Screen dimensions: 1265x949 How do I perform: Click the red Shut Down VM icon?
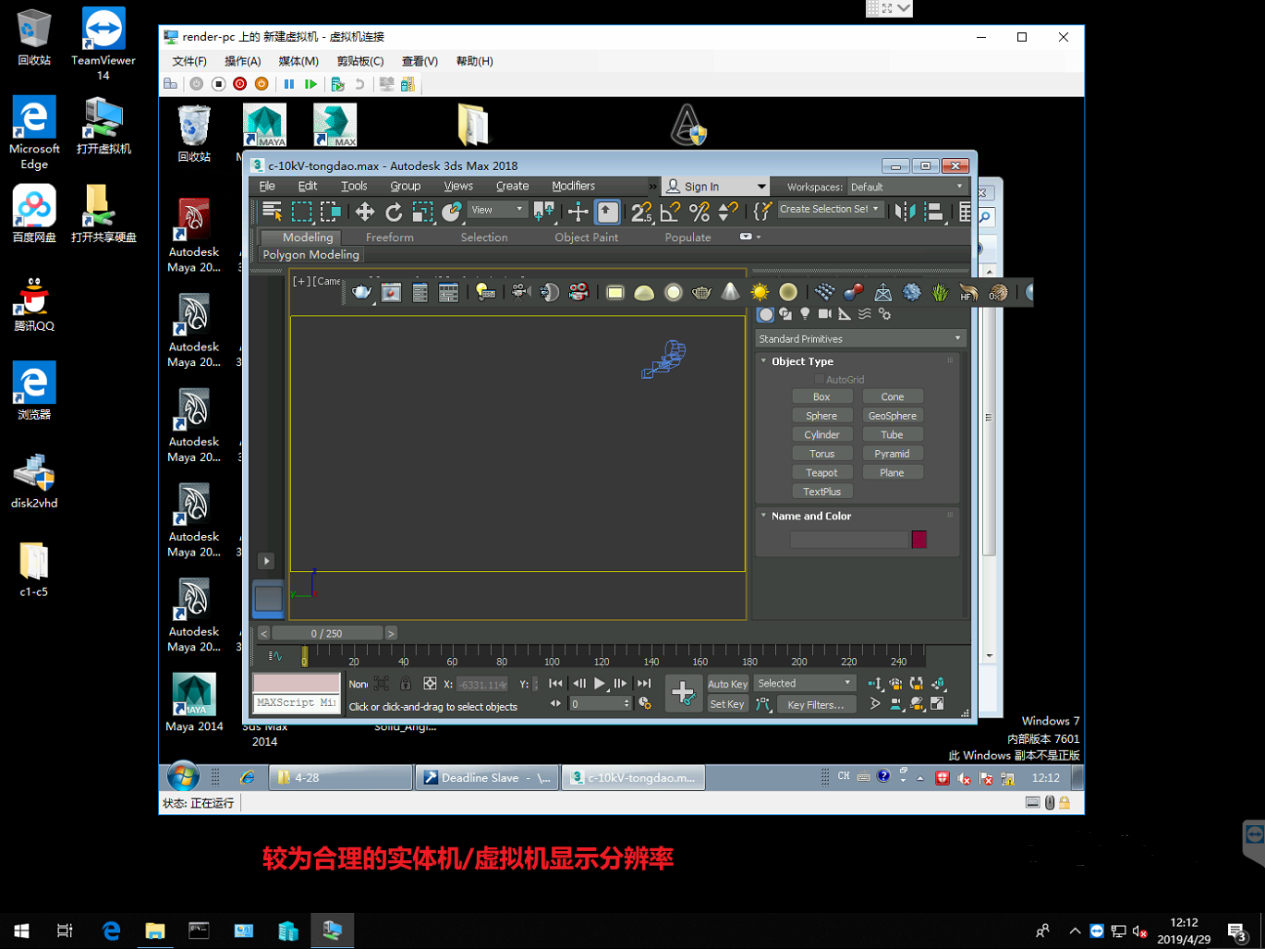tap(240, 84)
